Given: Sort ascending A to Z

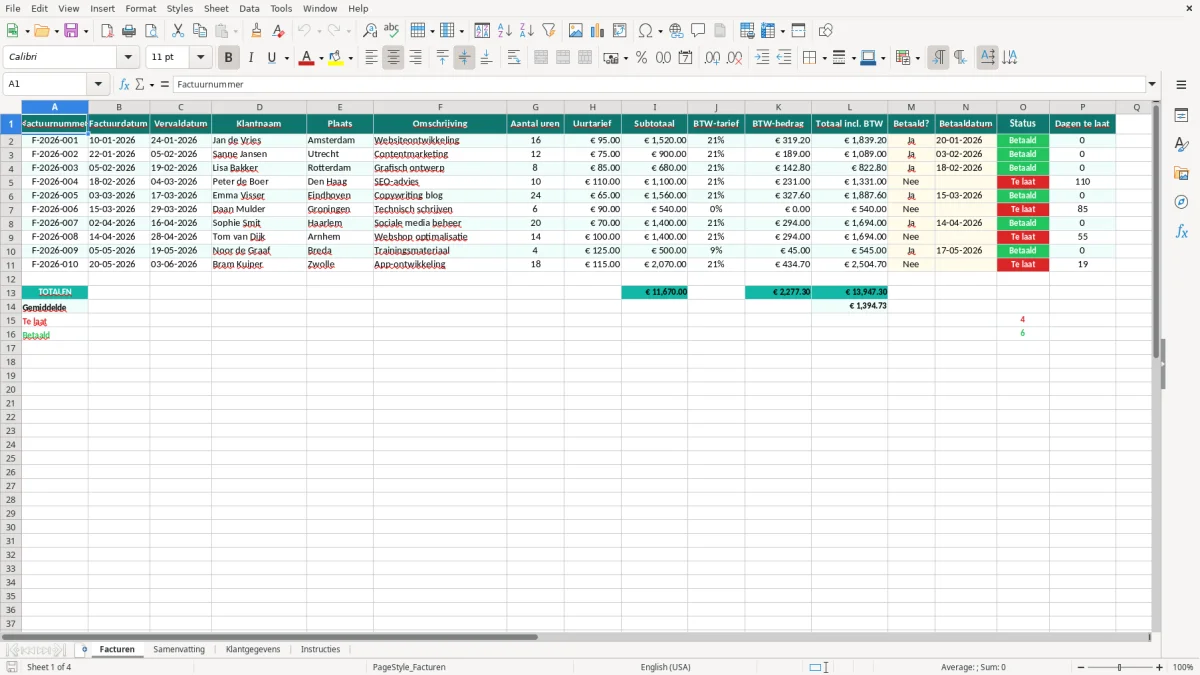Looking at the screenshot, I should 505,31.
